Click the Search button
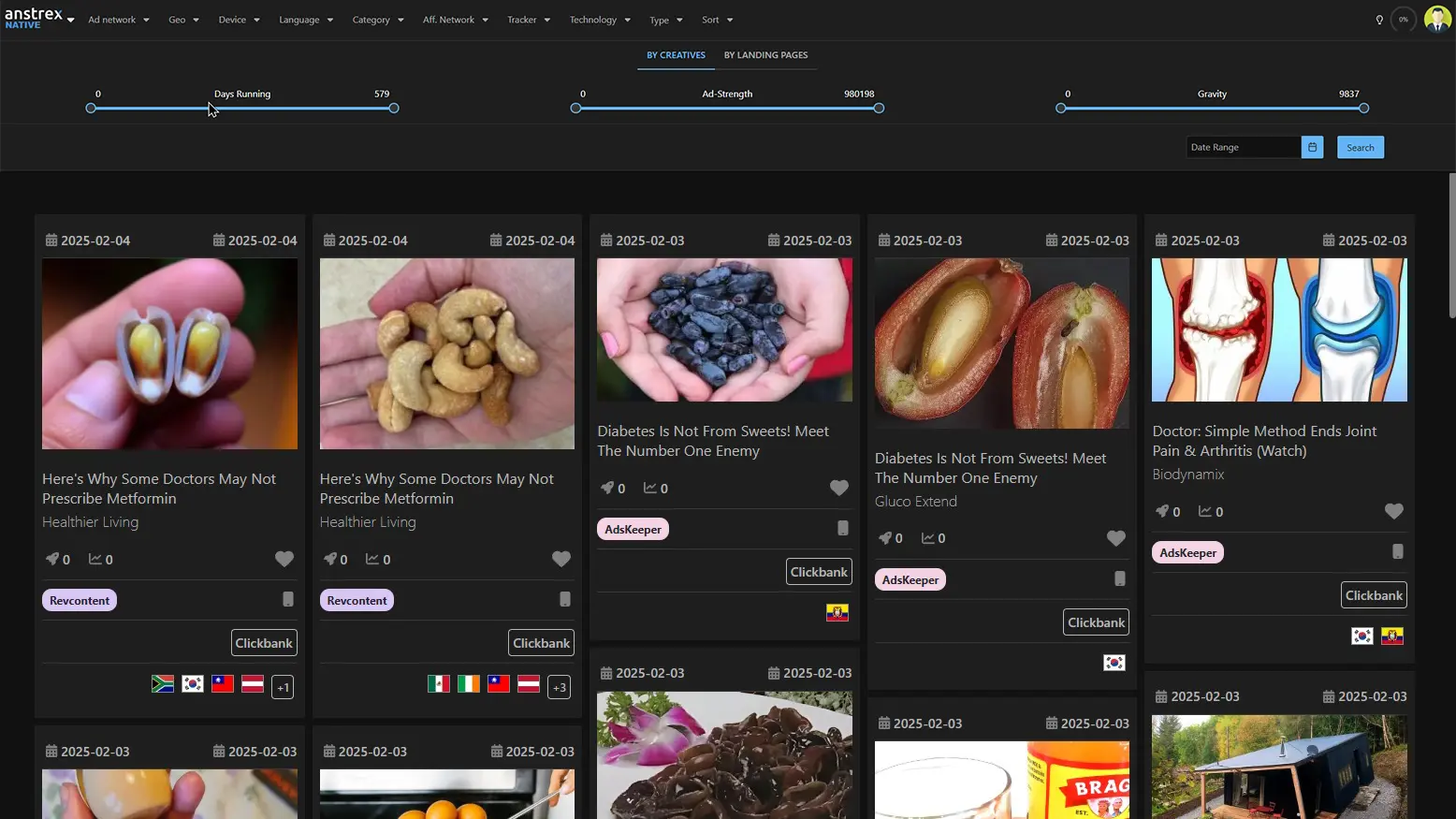The width and height of the screenshot is (1456, 819). [1360, 147]
